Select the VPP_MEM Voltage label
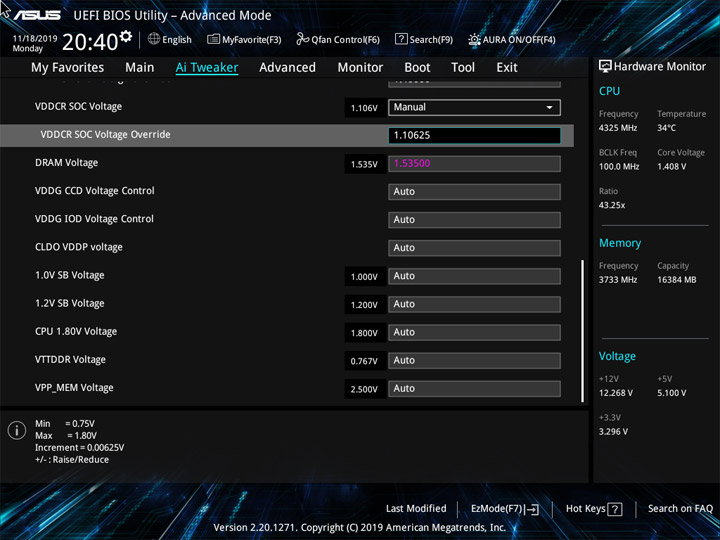 [x=74, y=388]
